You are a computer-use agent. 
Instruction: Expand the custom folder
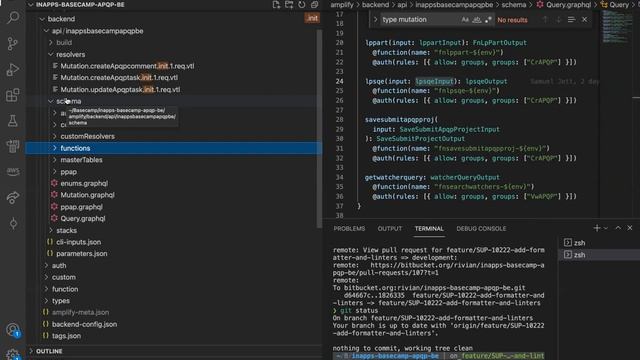174,277
